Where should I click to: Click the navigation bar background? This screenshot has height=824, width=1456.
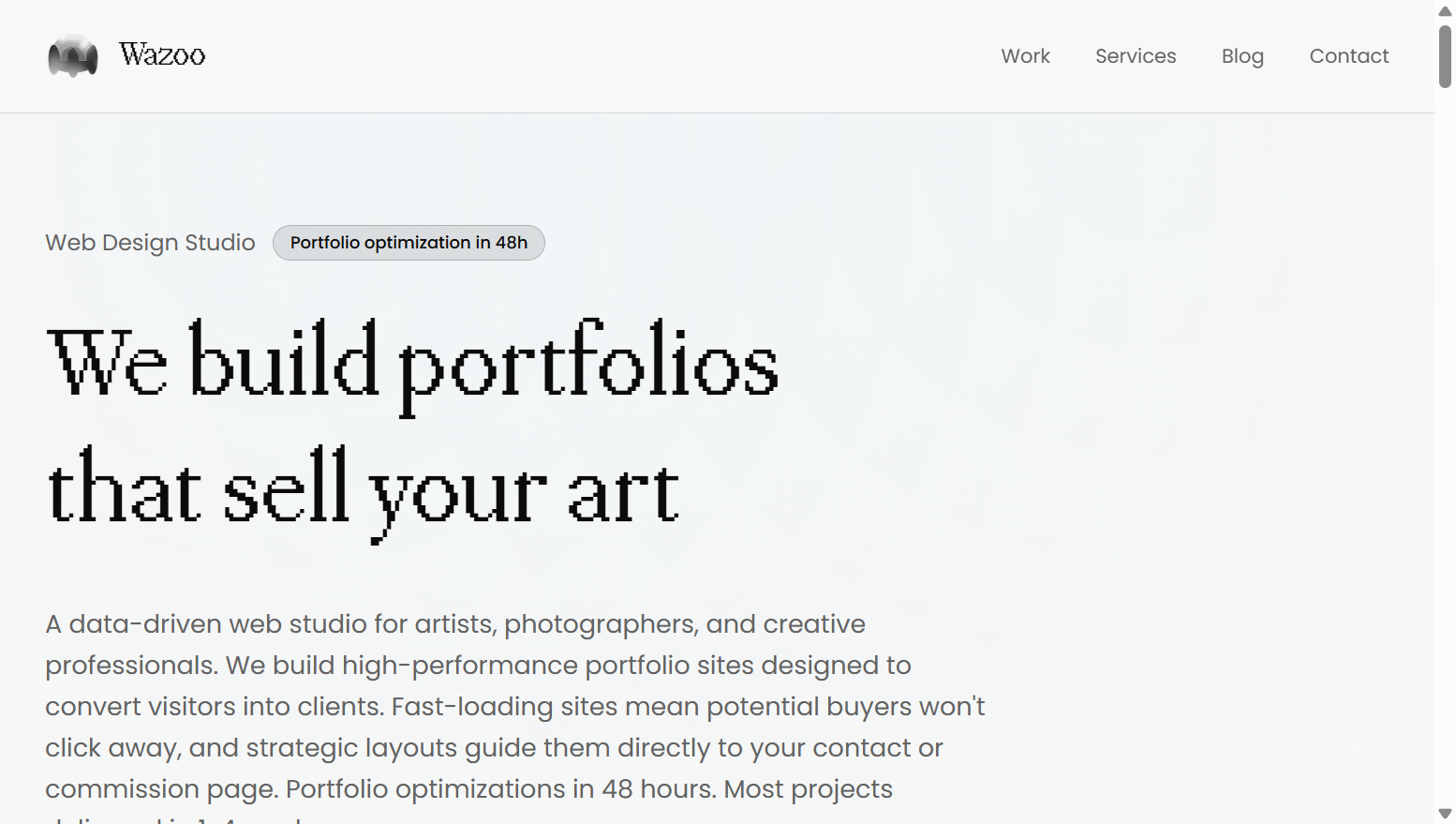tap(609, 56)
